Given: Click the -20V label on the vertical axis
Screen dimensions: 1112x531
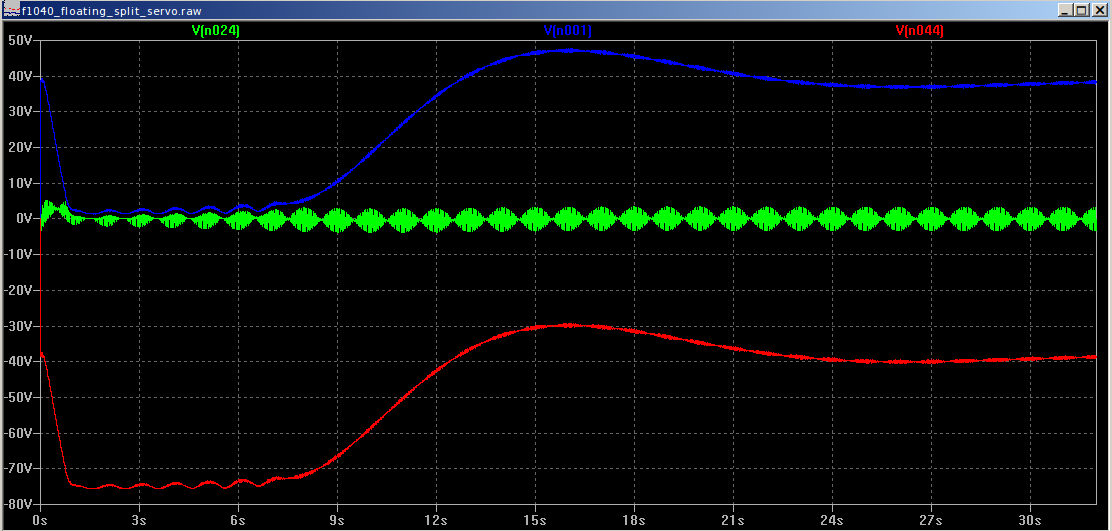Looking at the screenshot, I should [x=18, y=290].
